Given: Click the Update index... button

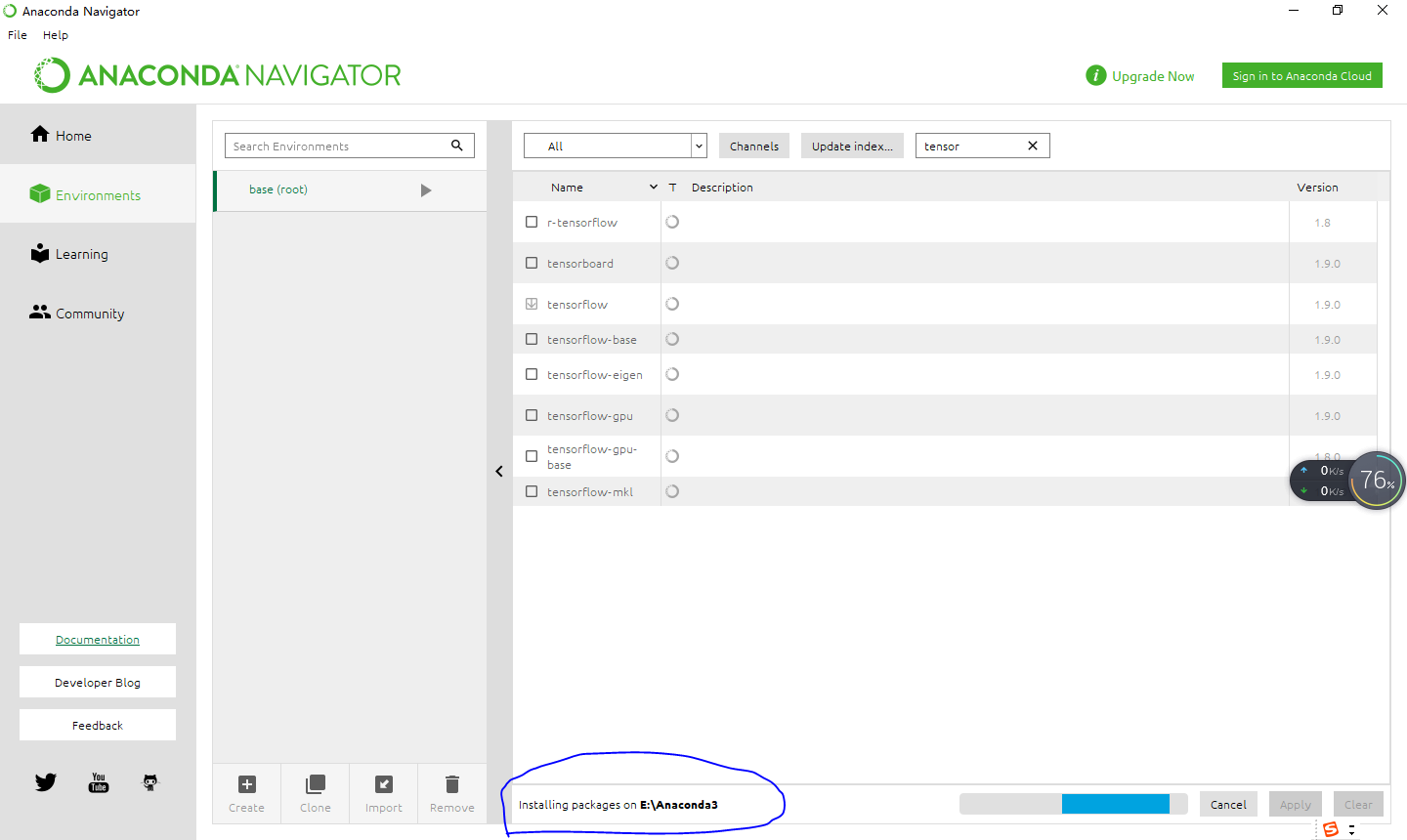Looking at the screenshot, I should click(852, 146).
